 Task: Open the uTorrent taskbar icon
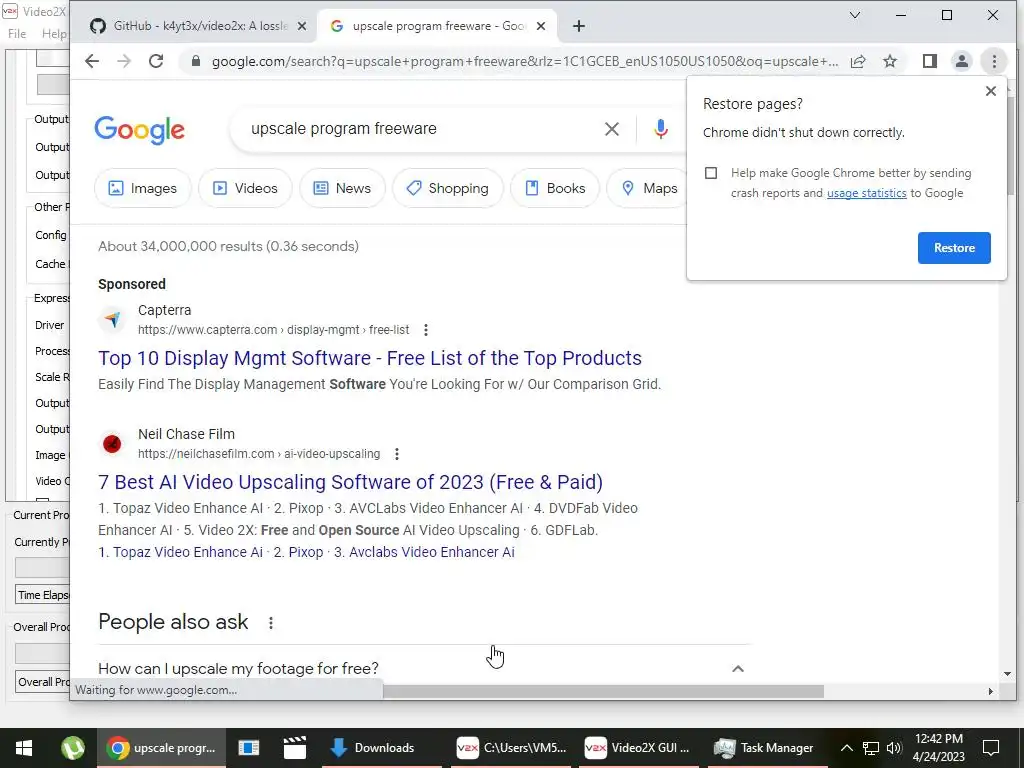pyautogui.click(x=72, y=748)
